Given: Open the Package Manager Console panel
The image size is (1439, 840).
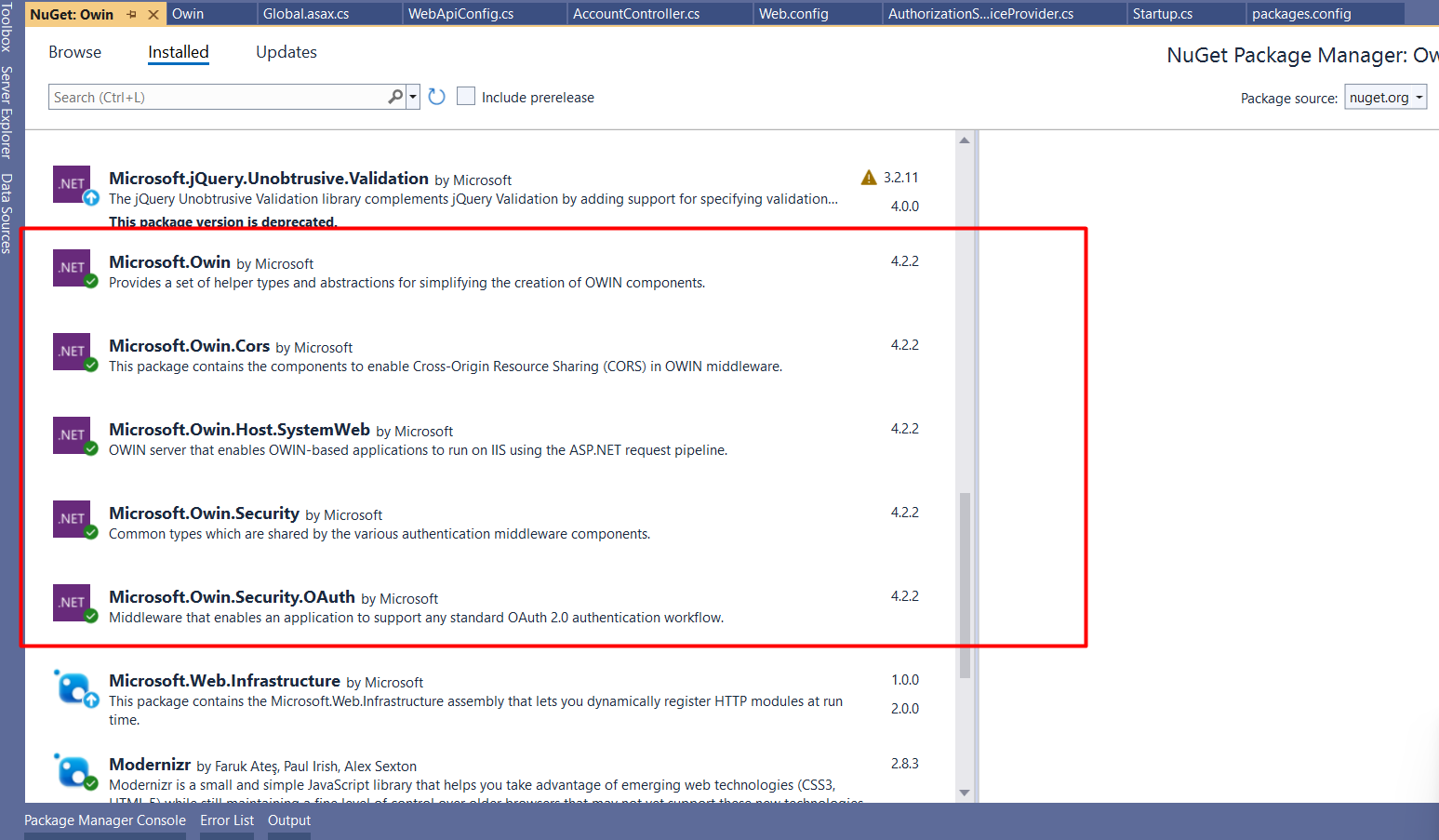Looking at the screenshot, I should 105,820.
